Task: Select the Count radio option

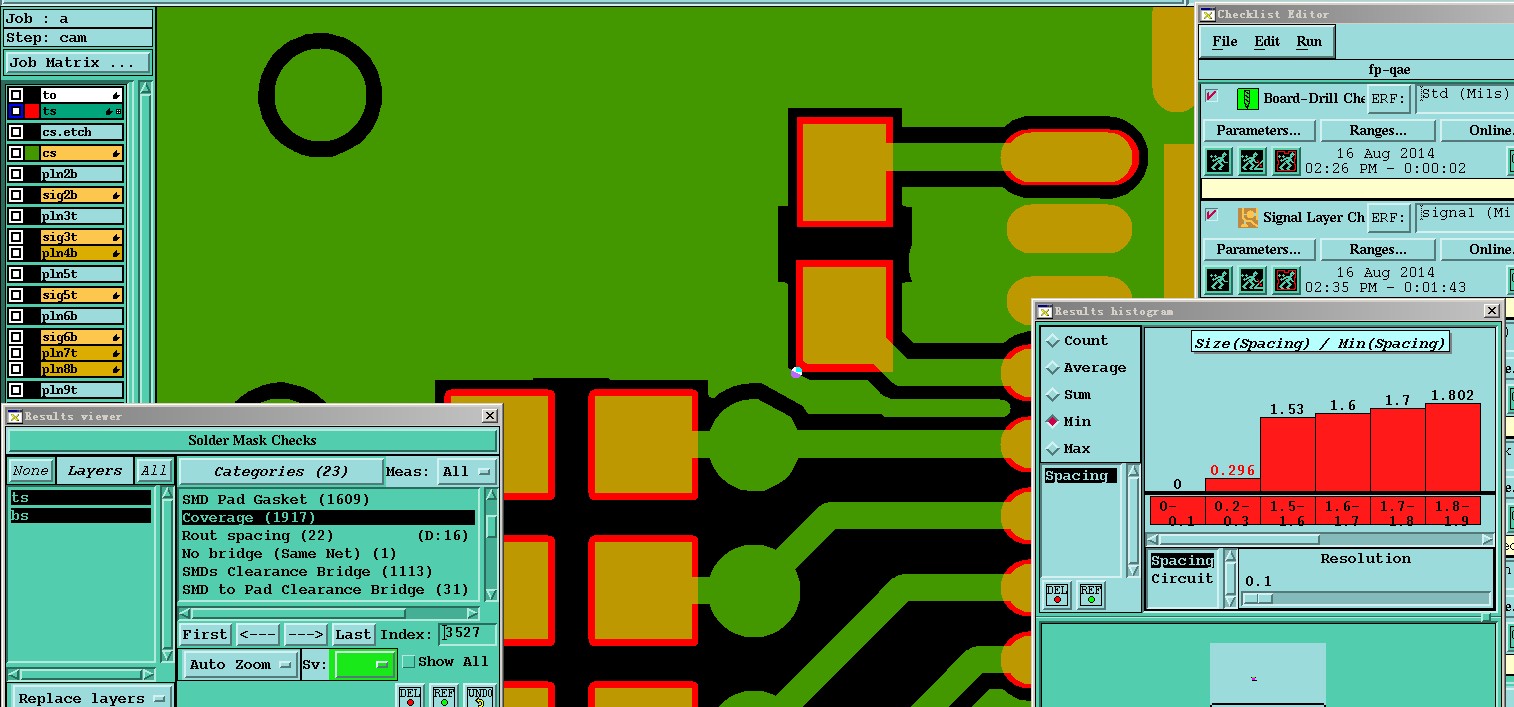Action: (1052, 341)
